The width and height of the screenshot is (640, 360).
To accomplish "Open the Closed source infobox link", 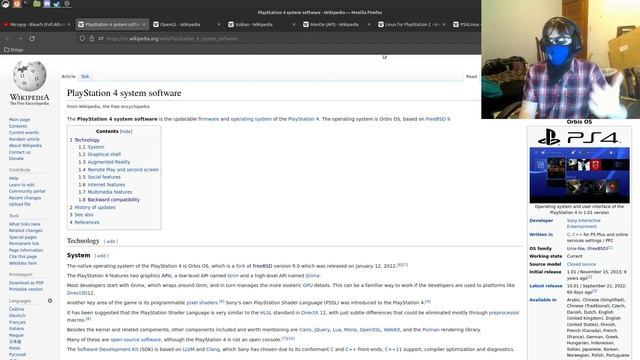I will [581, 264].
